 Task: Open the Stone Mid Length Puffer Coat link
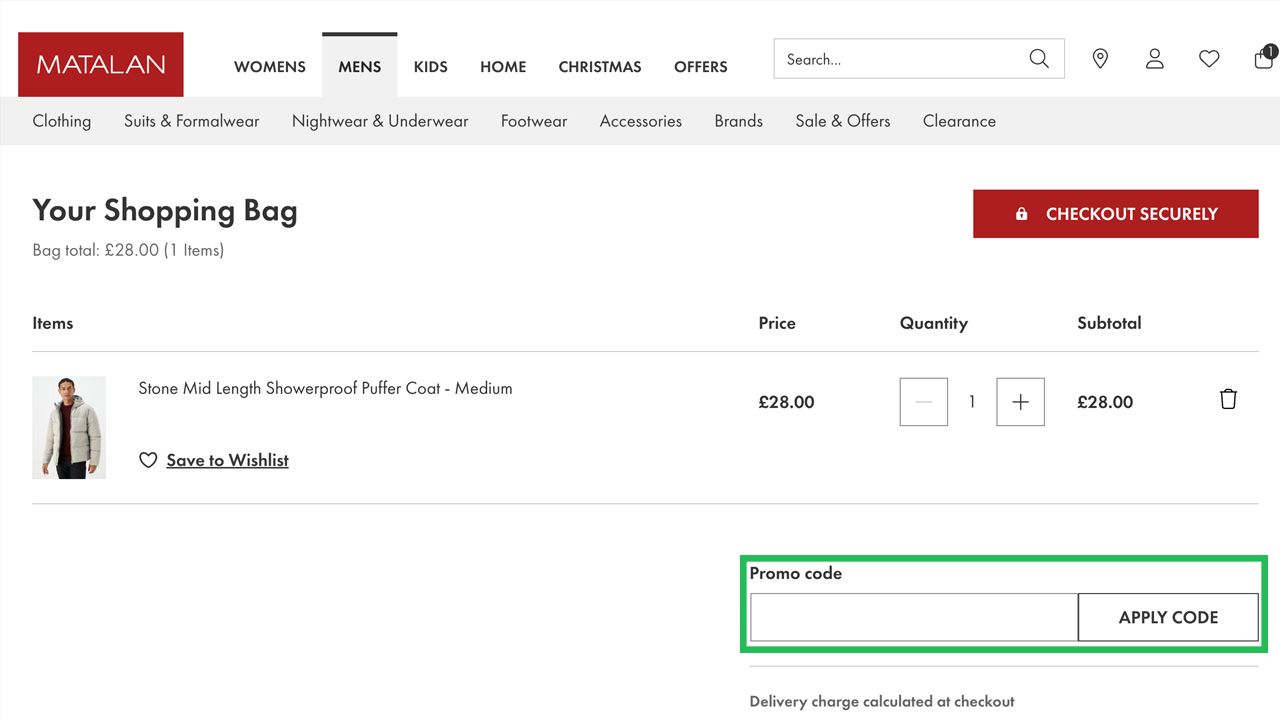(325, 388)
